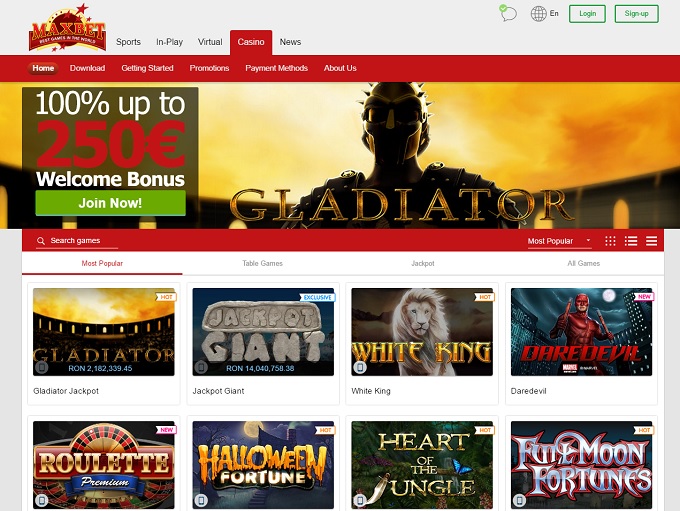This screenshot has height=511, width=680.
Task: Click mobile icon on Gladiator Jackpot thumbnail
Action: [42, 367]
